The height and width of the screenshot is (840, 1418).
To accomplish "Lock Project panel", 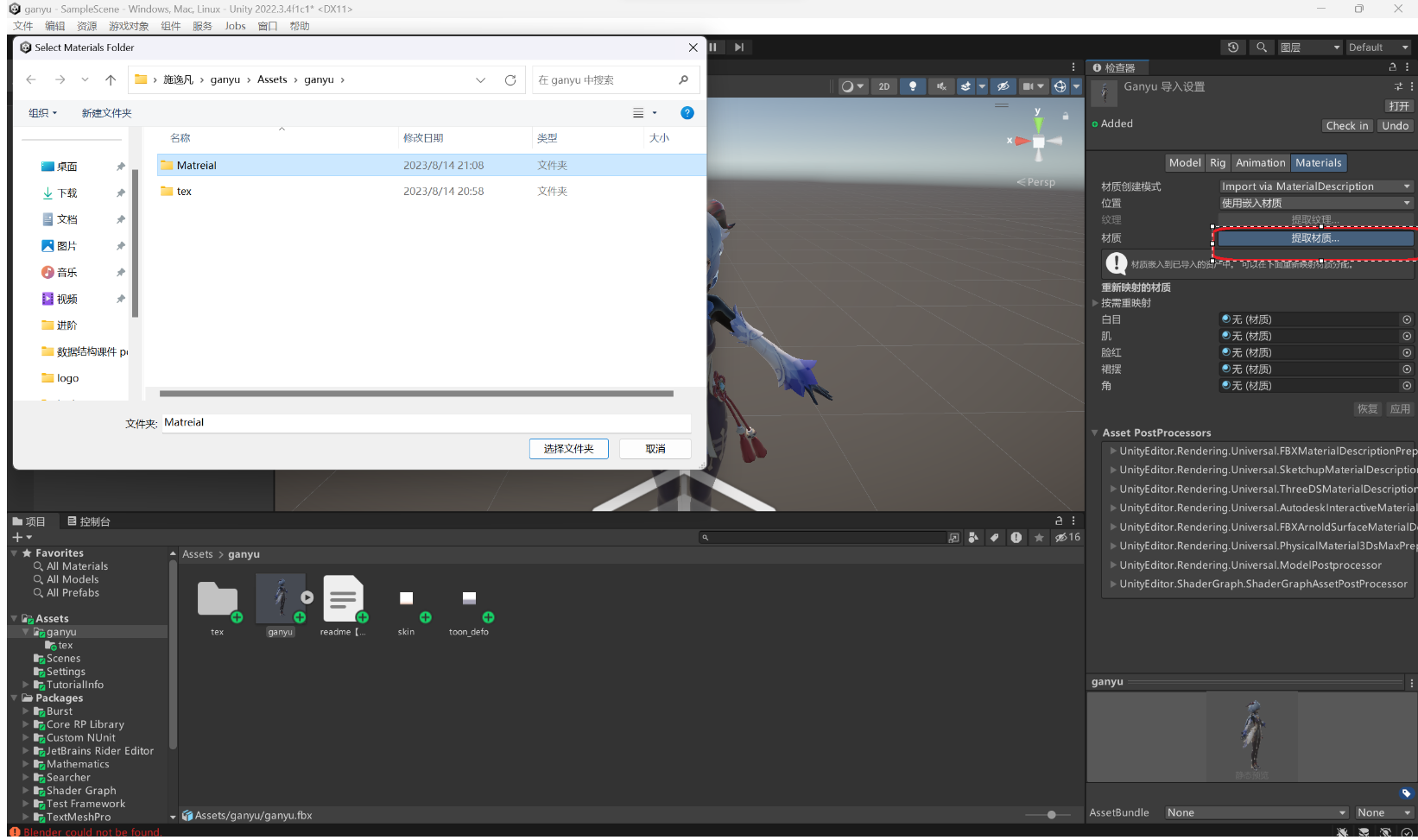I will point(1059,521).
